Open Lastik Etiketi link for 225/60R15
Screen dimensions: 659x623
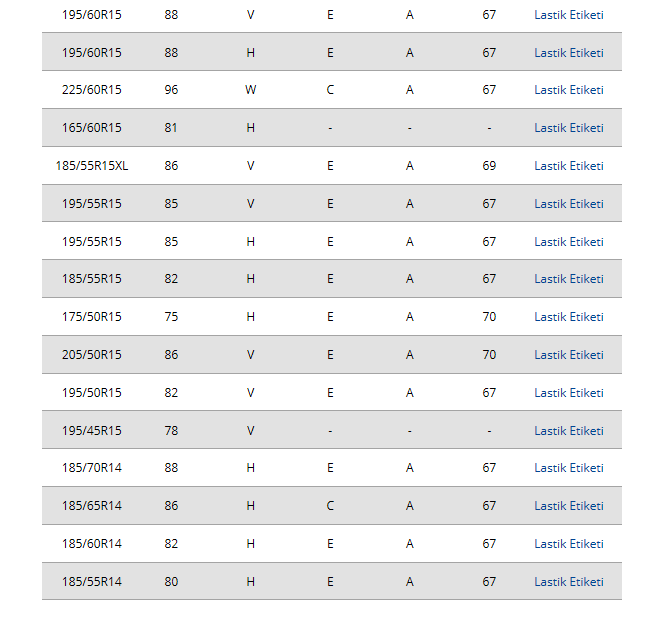(568, 90)
